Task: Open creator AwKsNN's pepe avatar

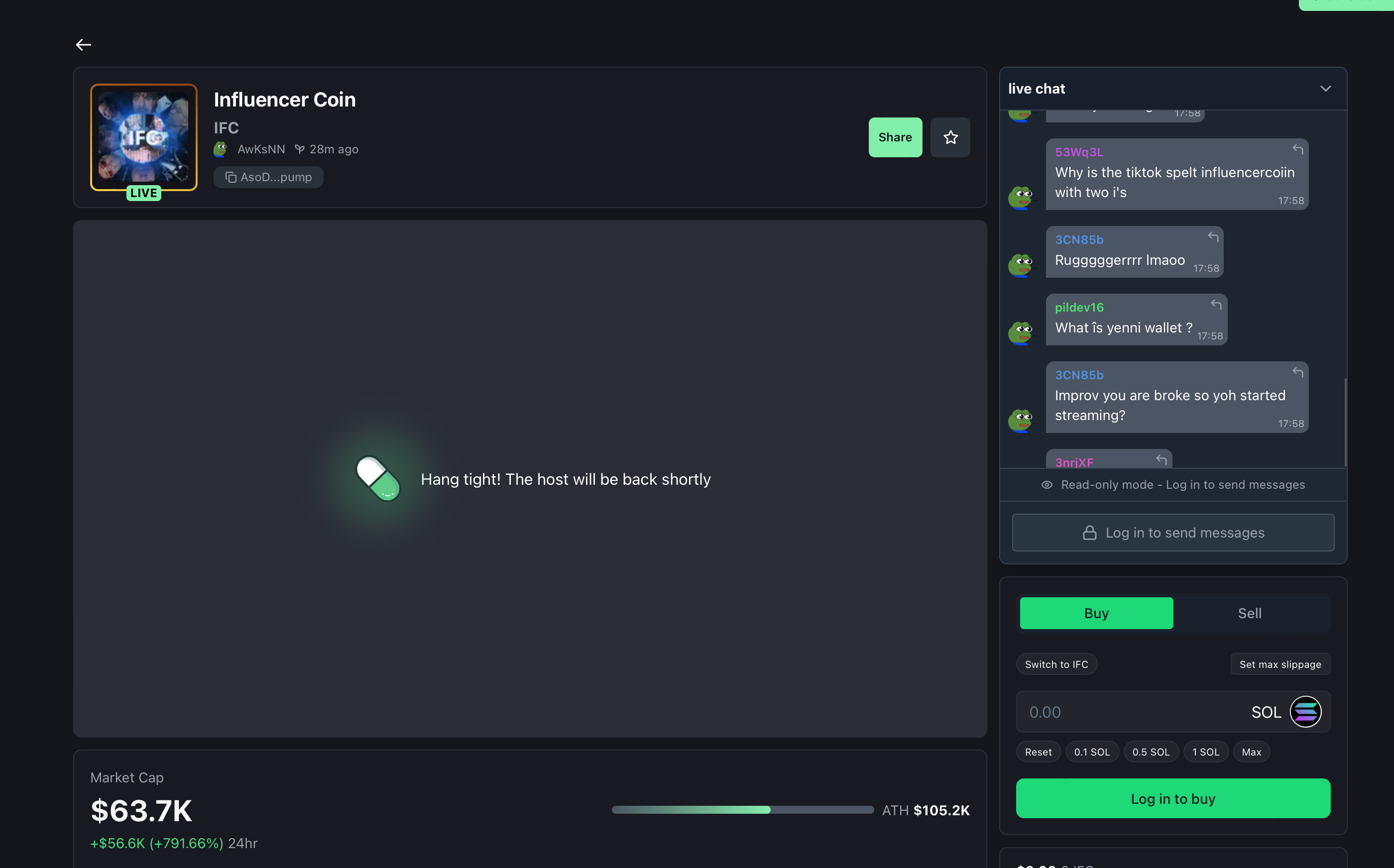Action: (x=221, y=149)
